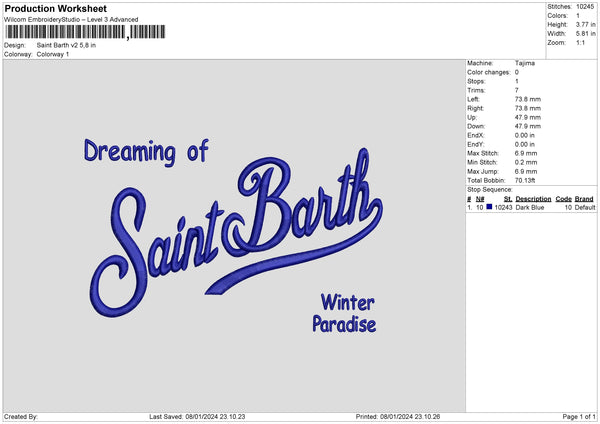Screen dimensions: 600x424
Task: Click the 'Winter Paradise' text in the design
Action: point(343,313)
